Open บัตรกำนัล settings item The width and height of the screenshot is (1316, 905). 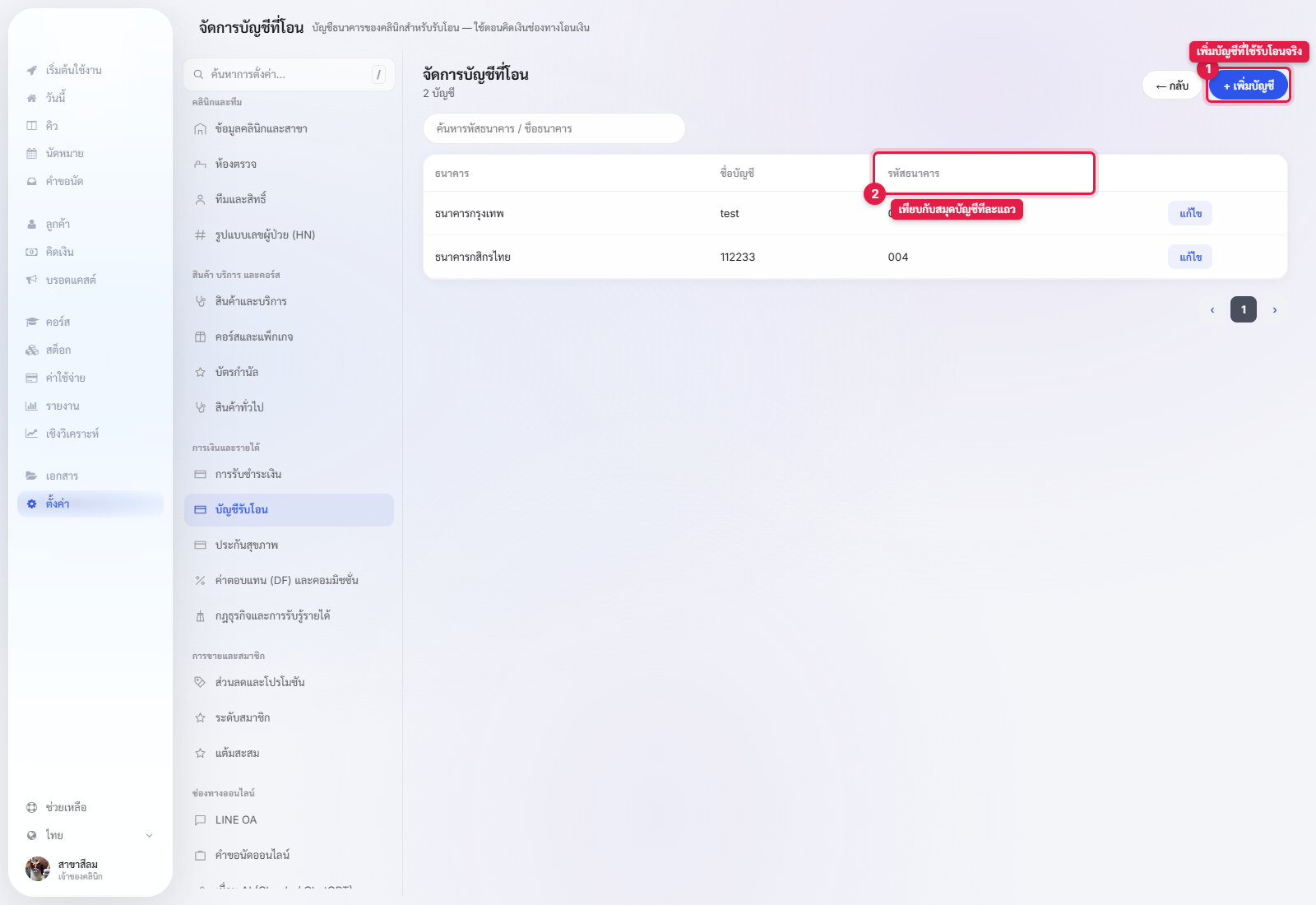point(289,373)
